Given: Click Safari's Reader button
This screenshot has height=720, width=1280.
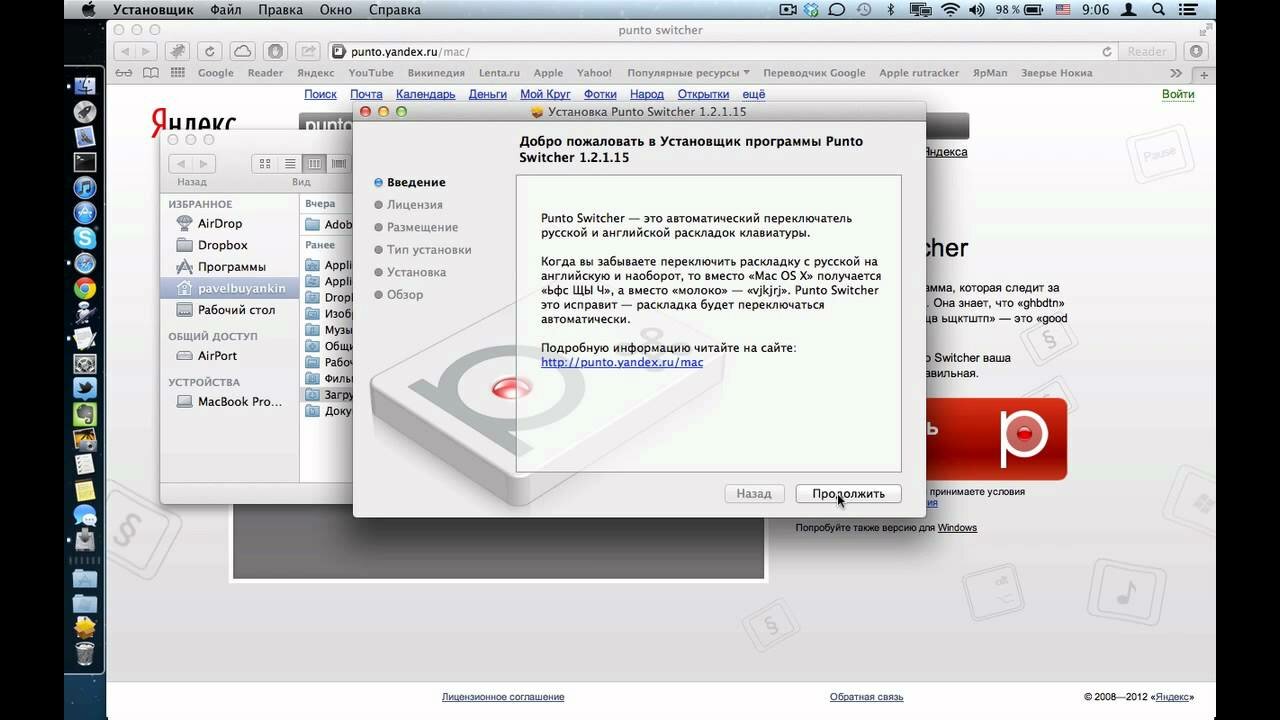Looking at the screenshot, I should pos(1147,52).
